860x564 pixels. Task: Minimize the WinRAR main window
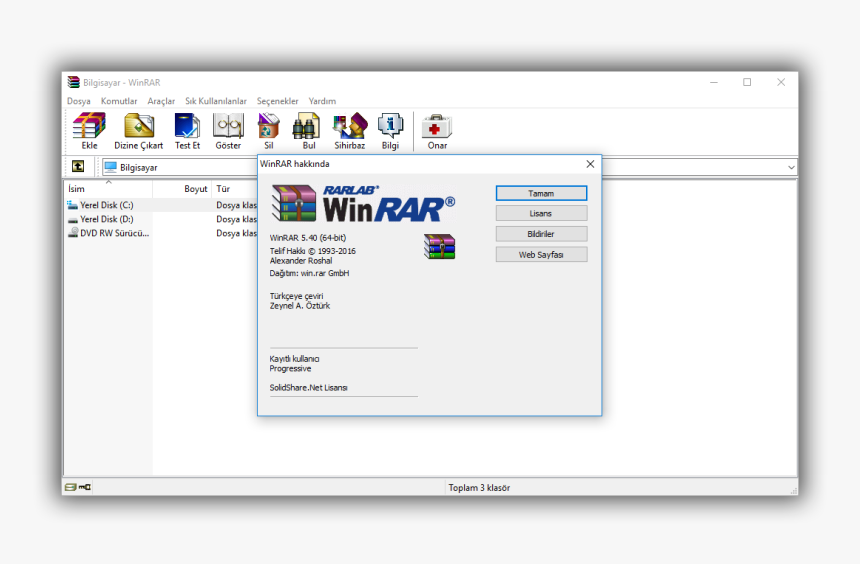click(x=714, y=82)
